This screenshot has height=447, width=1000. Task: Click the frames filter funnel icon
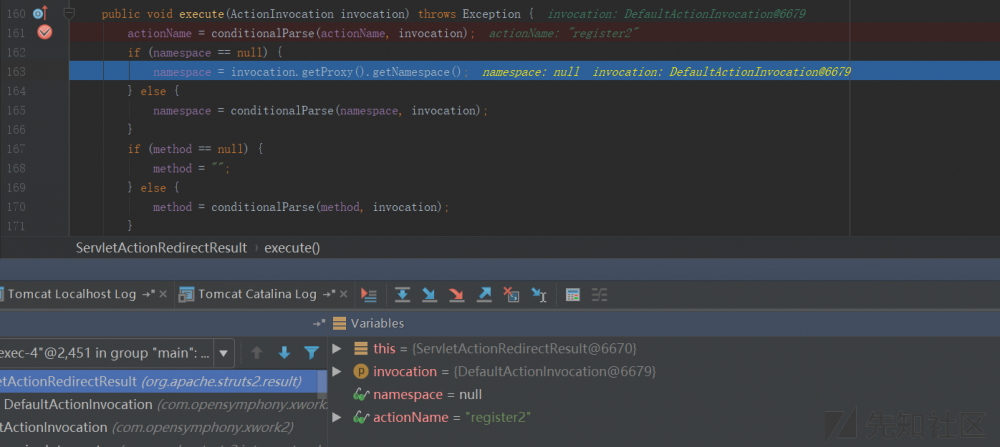(311, 353)
